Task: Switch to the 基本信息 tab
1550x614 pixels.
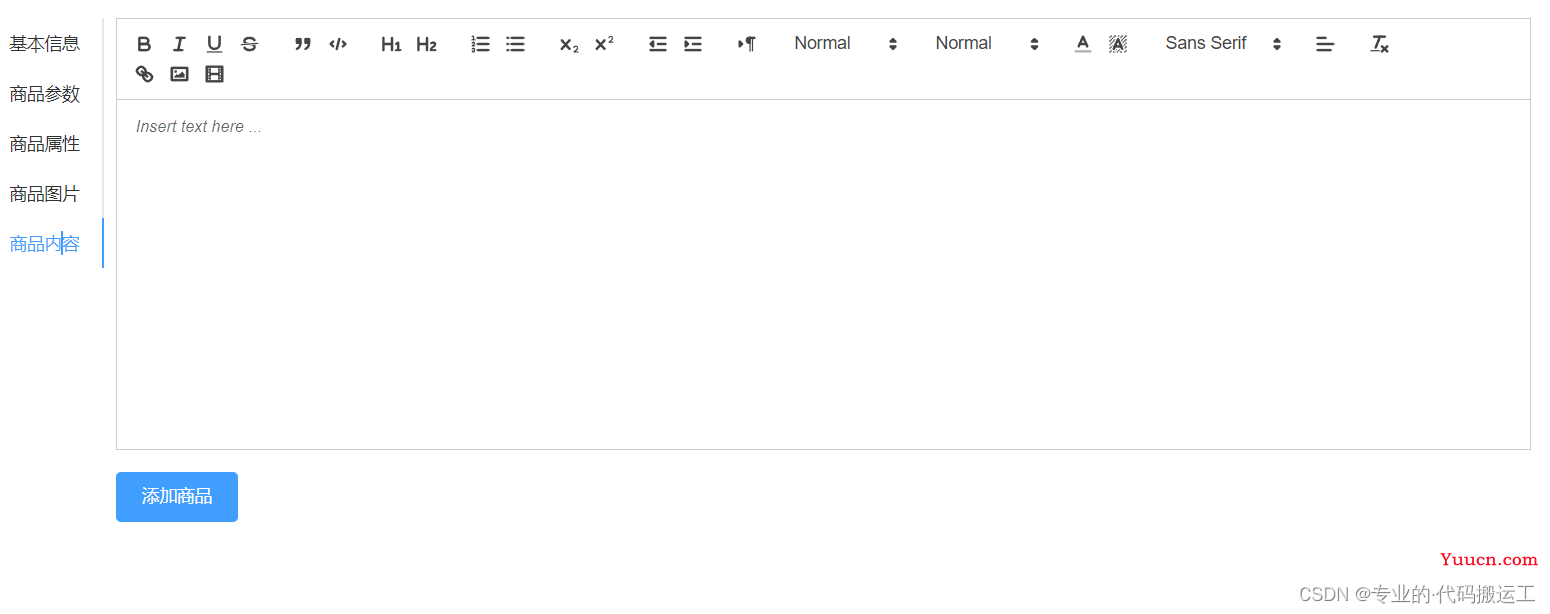Action: coord(45,44)
